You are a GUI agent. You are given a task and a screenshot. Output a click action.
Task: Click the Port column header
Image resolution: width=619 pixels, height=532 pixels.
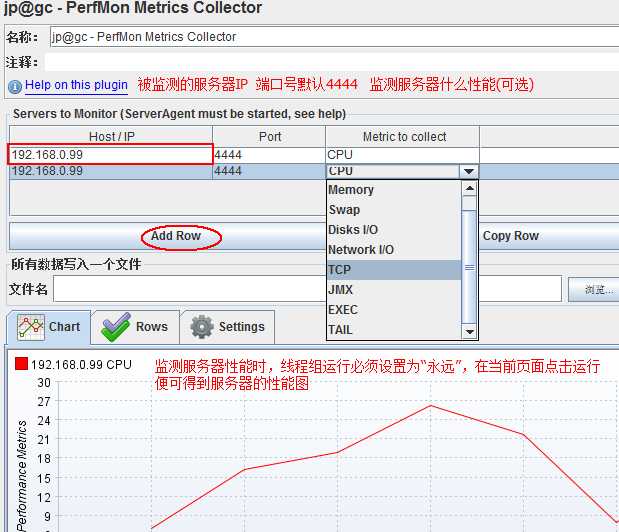(270, 137)
